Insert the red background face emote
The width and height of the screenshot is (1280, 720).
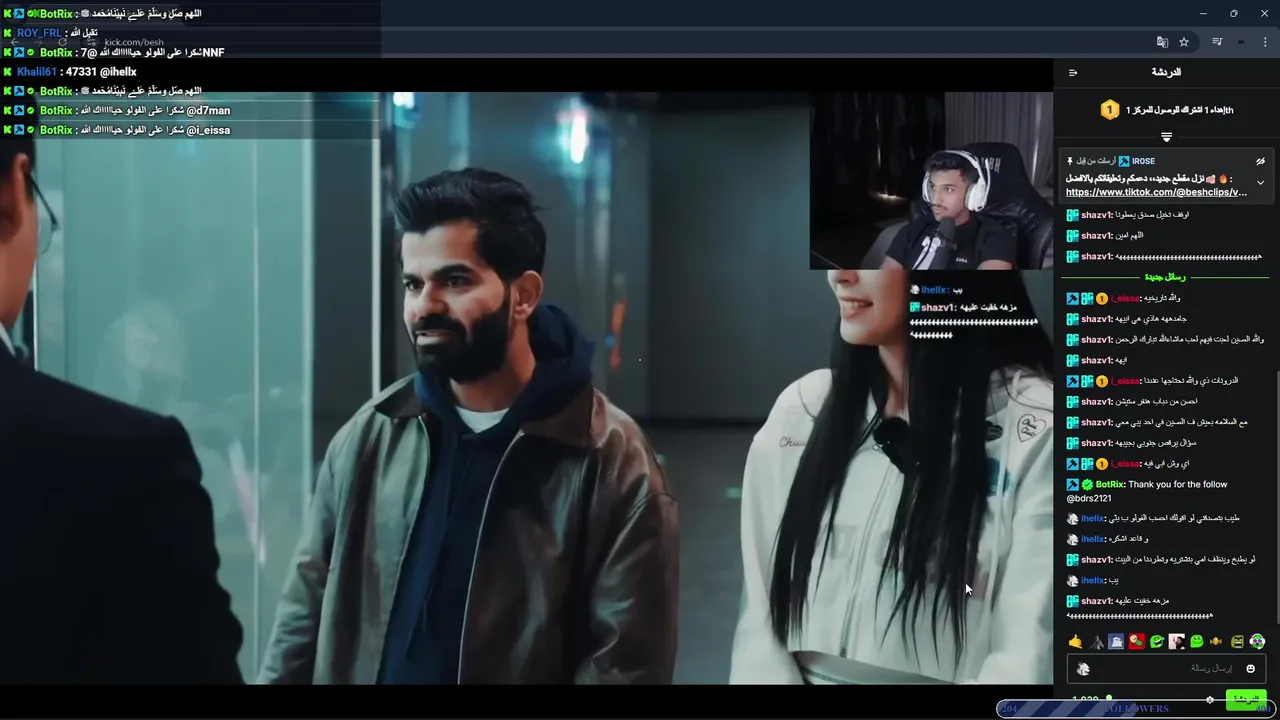1136,641
